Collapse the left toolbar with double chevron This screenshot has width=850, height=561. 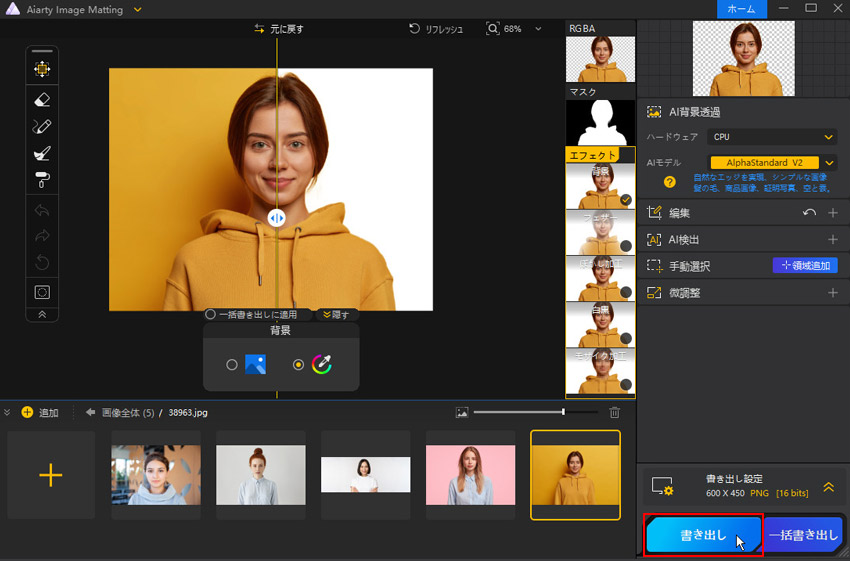[x=42, y=314]
